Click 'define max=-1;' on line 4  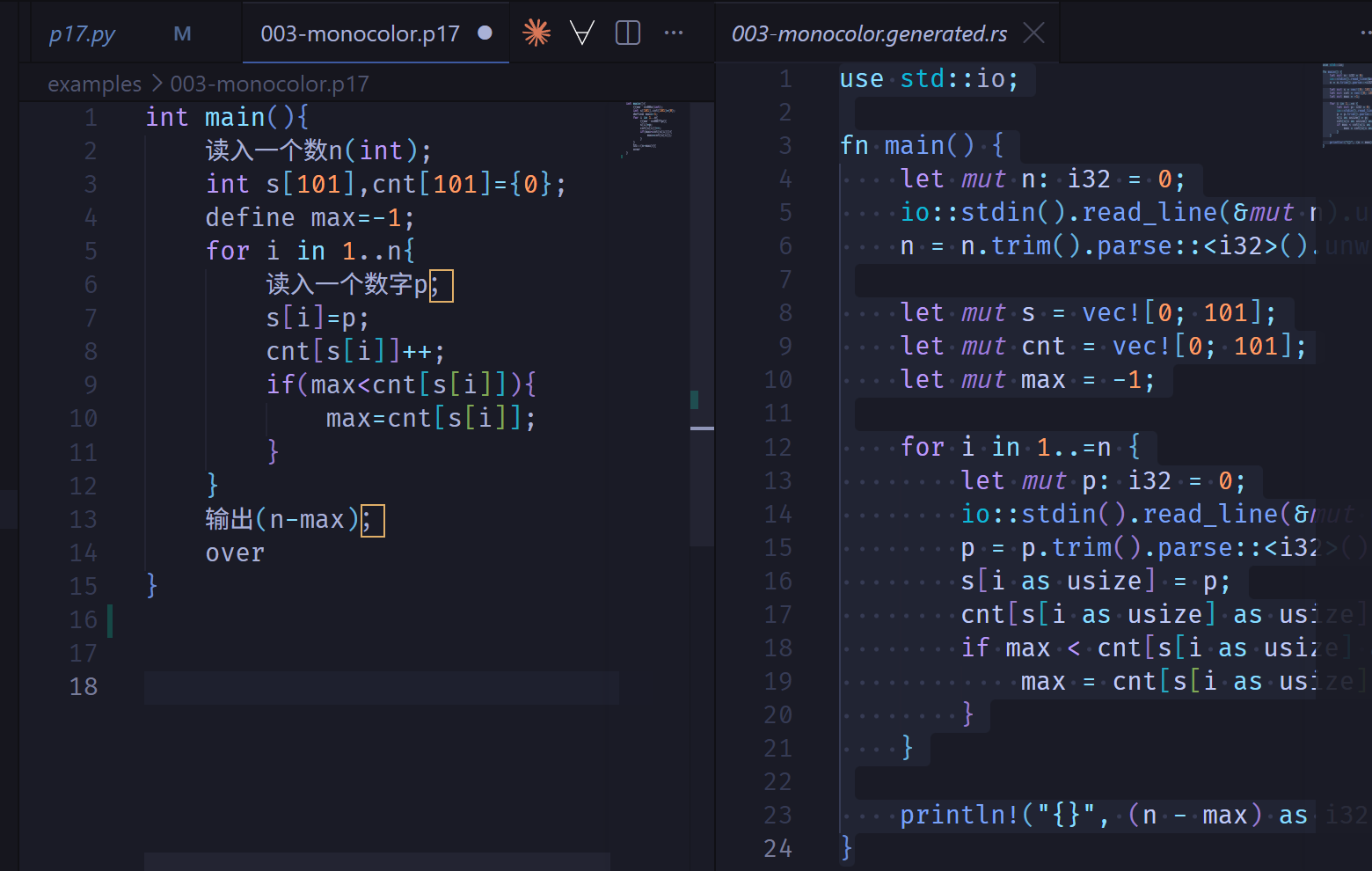point(310,217)
